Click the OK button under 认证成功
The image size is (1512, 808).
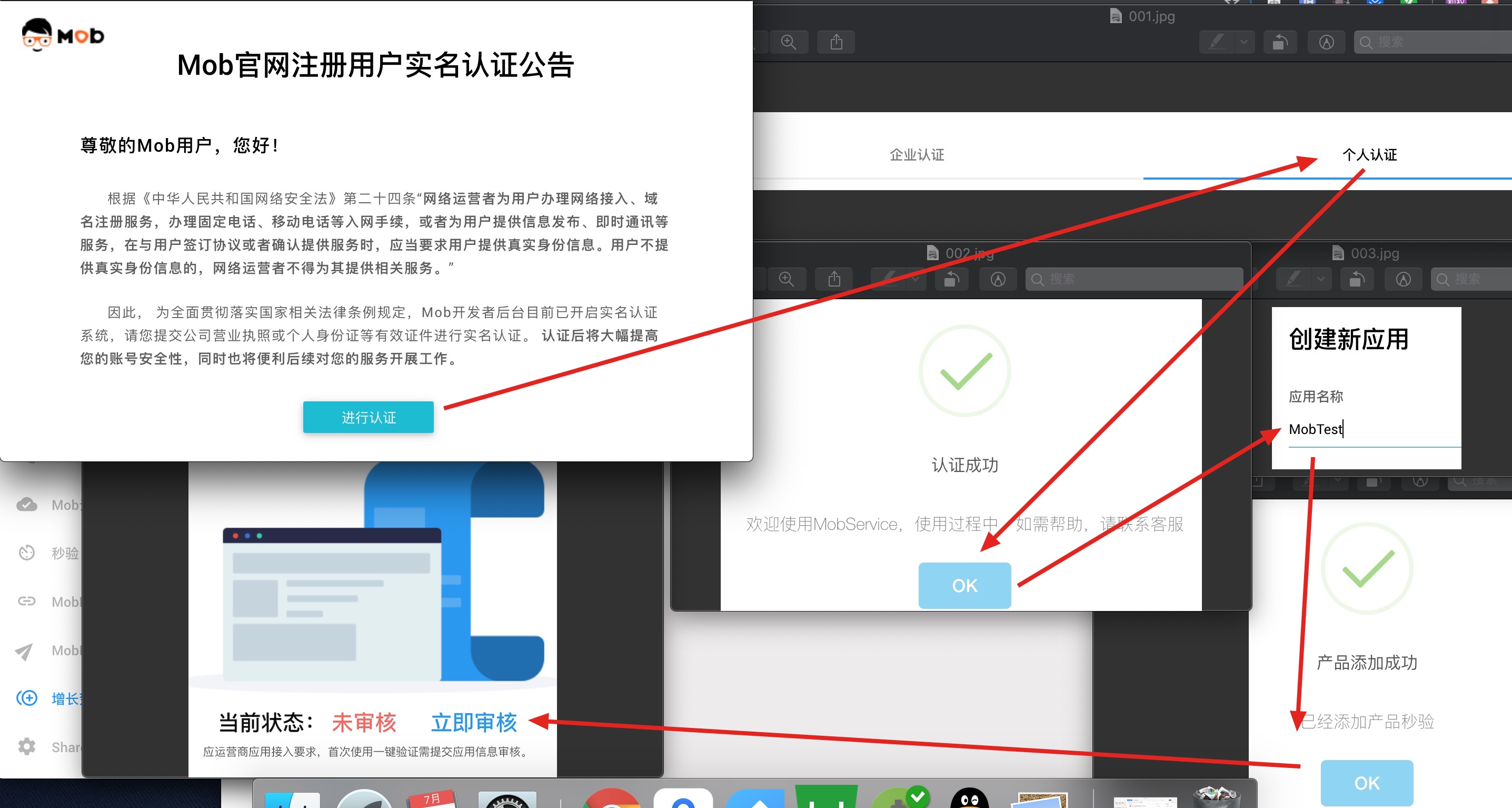(x=965, y=585)
